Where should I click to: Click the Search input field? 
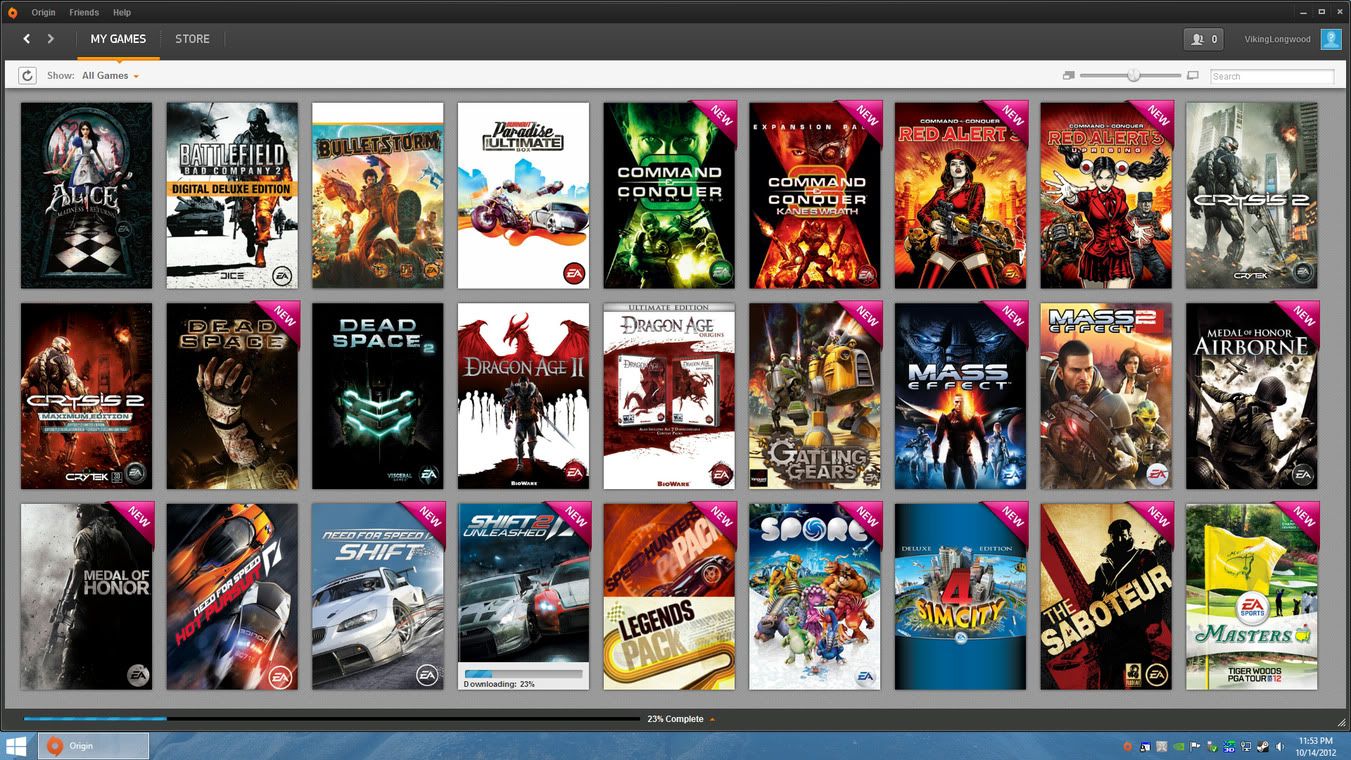[x=1272, y=76]
